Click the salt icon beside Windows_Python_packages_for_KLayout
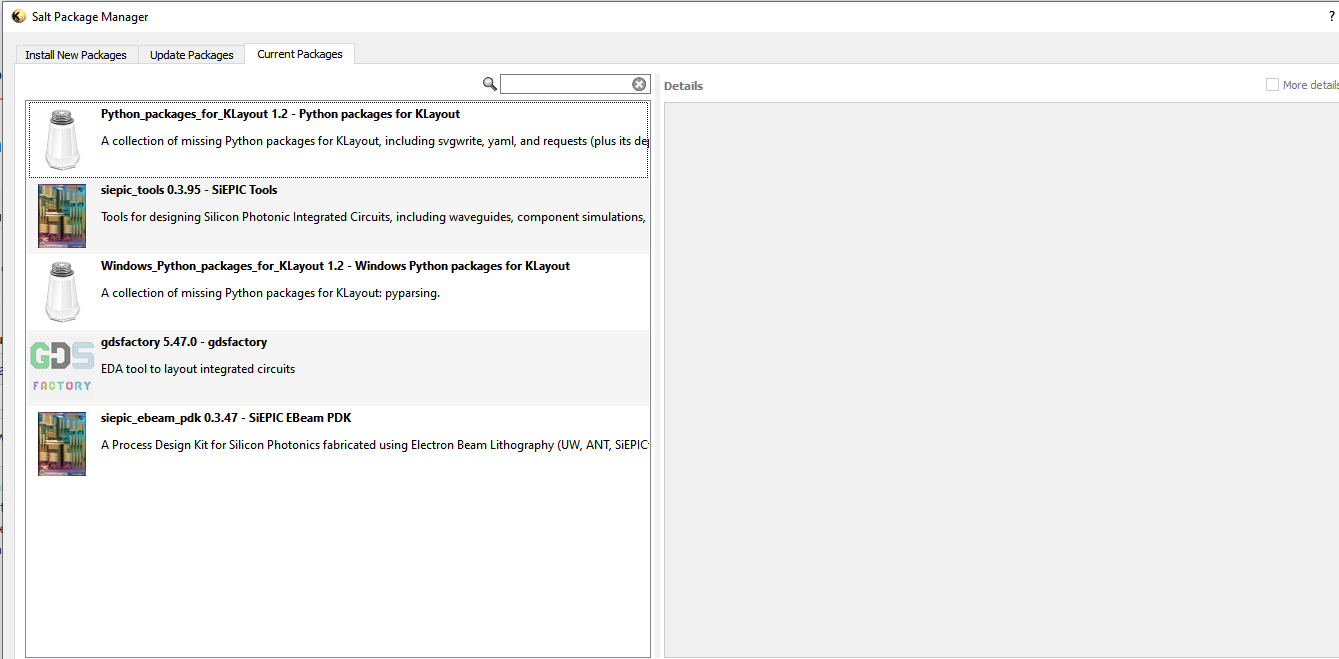1339x659 pixels. coord(61,292)
